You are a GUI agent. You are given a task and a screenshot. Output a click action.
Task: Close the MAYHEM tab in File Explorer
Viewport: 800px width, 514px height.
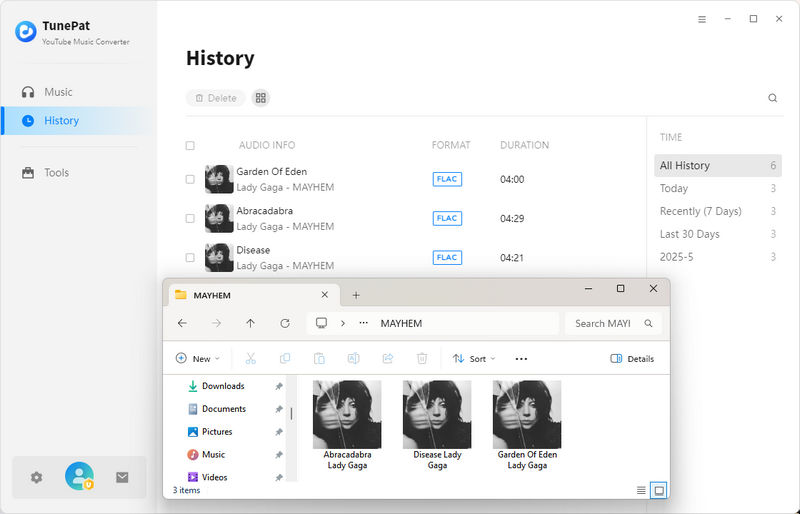click(x=324, y=295)
